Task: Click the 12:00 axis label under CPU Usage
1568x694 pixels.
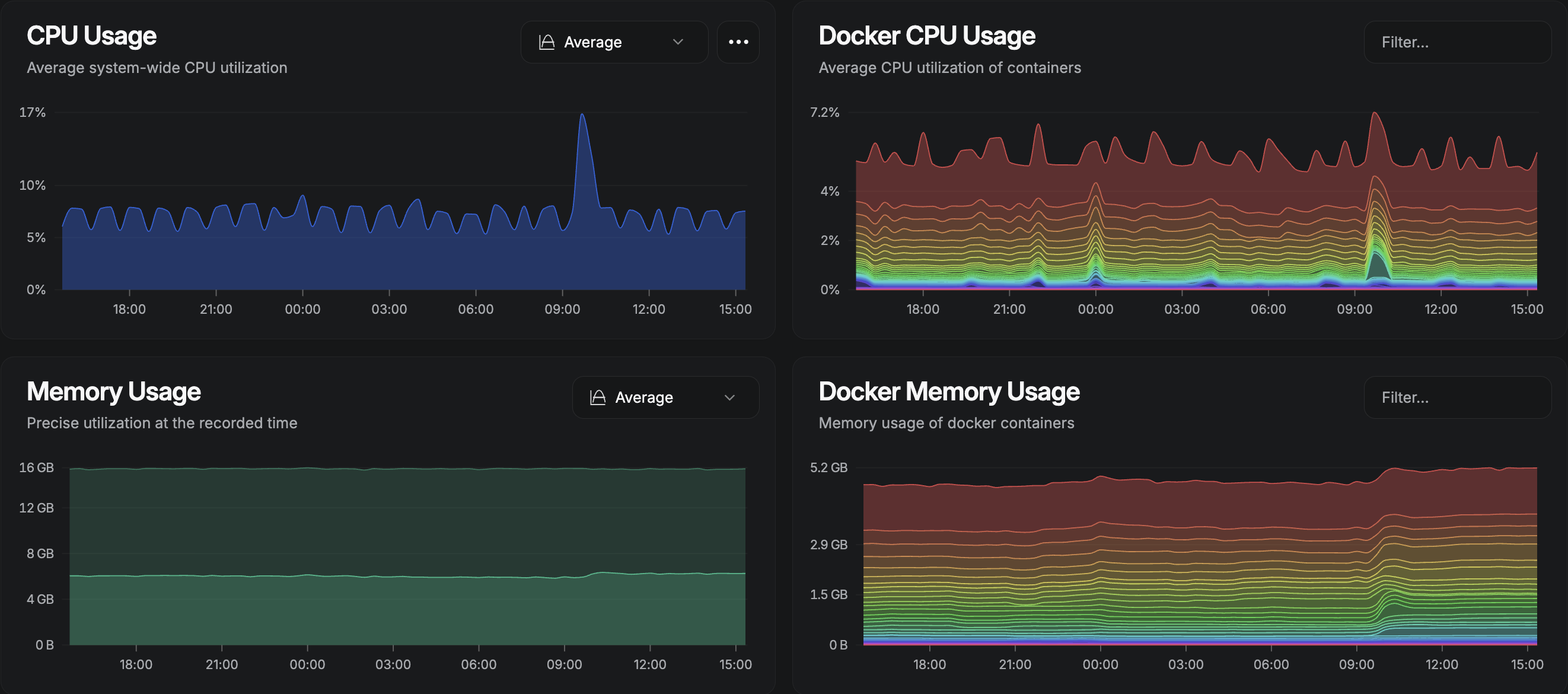Action: click(x=649, y=308)
